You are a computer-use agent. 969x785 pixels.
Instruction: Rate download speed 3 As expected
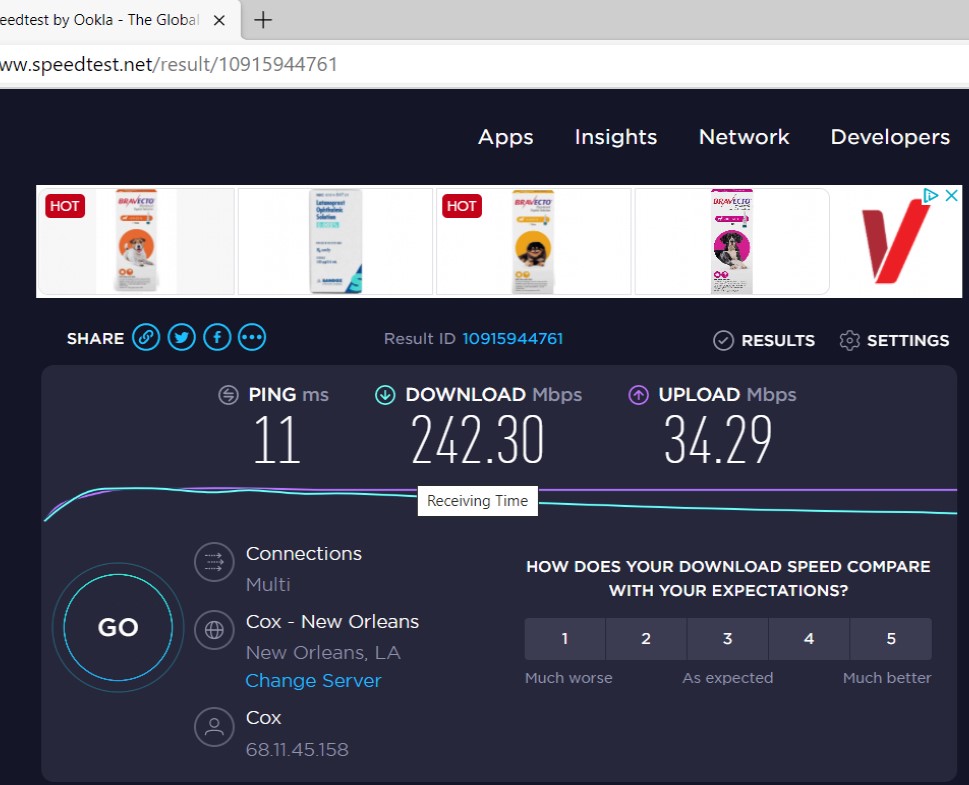click(x=727, y=639)
